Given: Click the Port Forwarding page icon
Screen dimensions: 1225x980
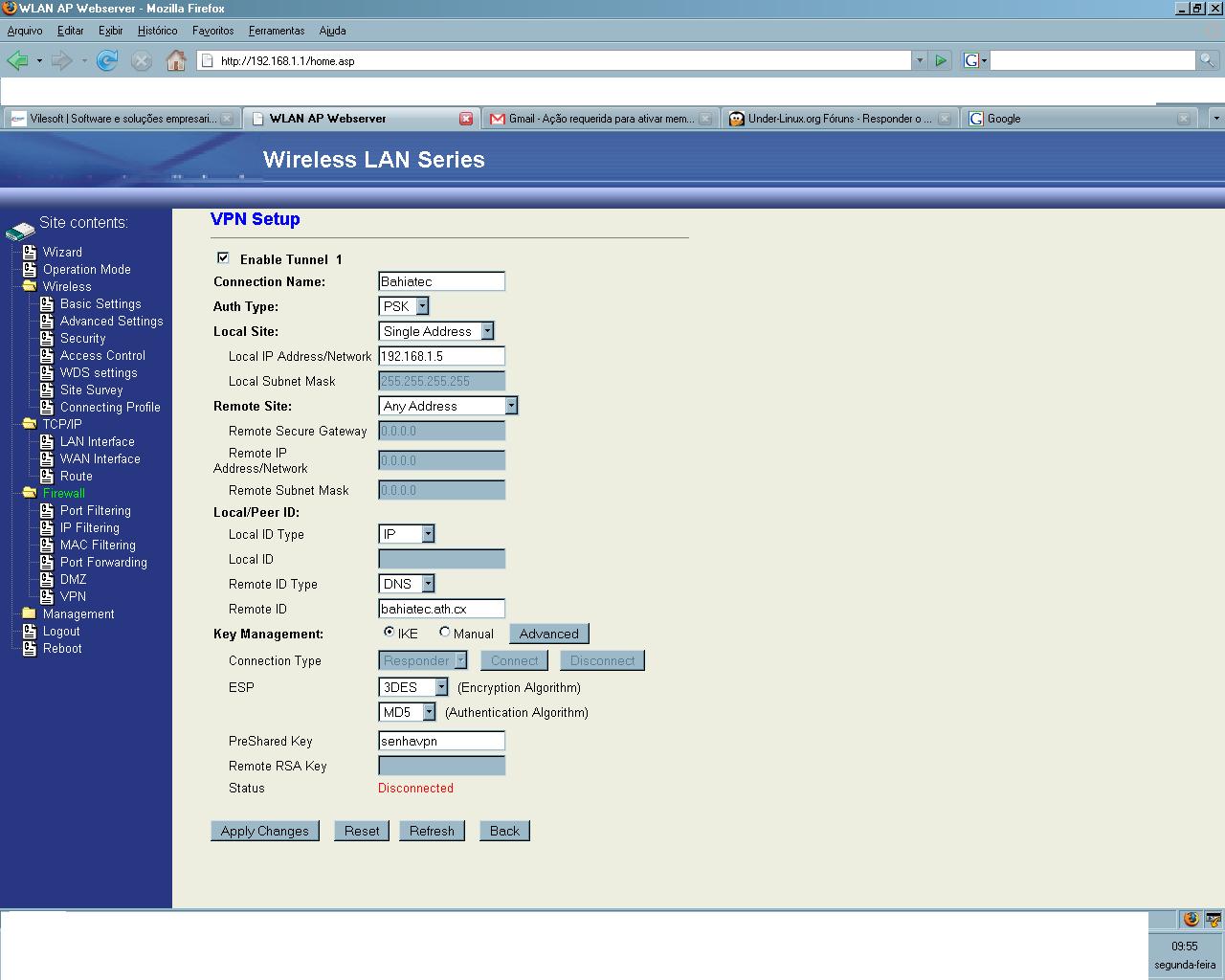Looking at the screenshot, I should pyautogui.click(x=47, y=562).
